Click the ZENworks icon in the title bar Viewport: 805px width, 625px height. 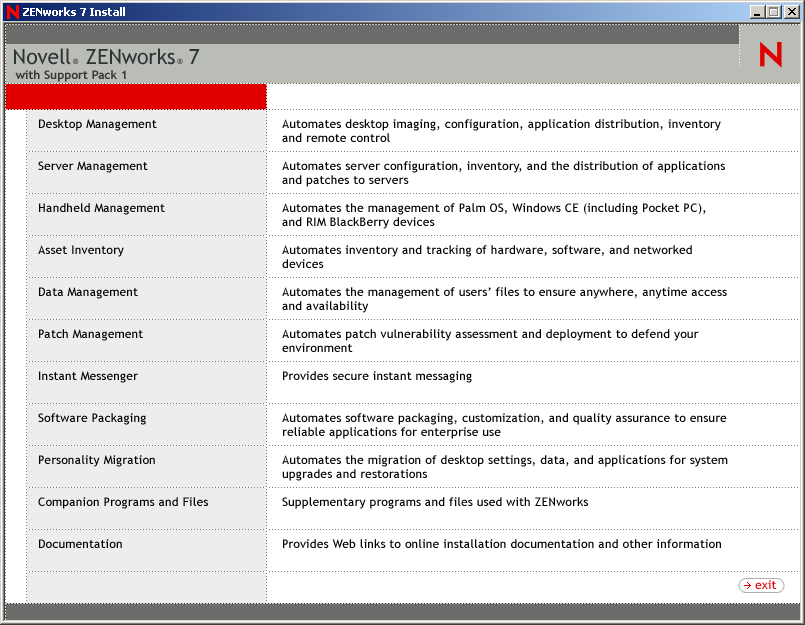[x=10, y=11]
